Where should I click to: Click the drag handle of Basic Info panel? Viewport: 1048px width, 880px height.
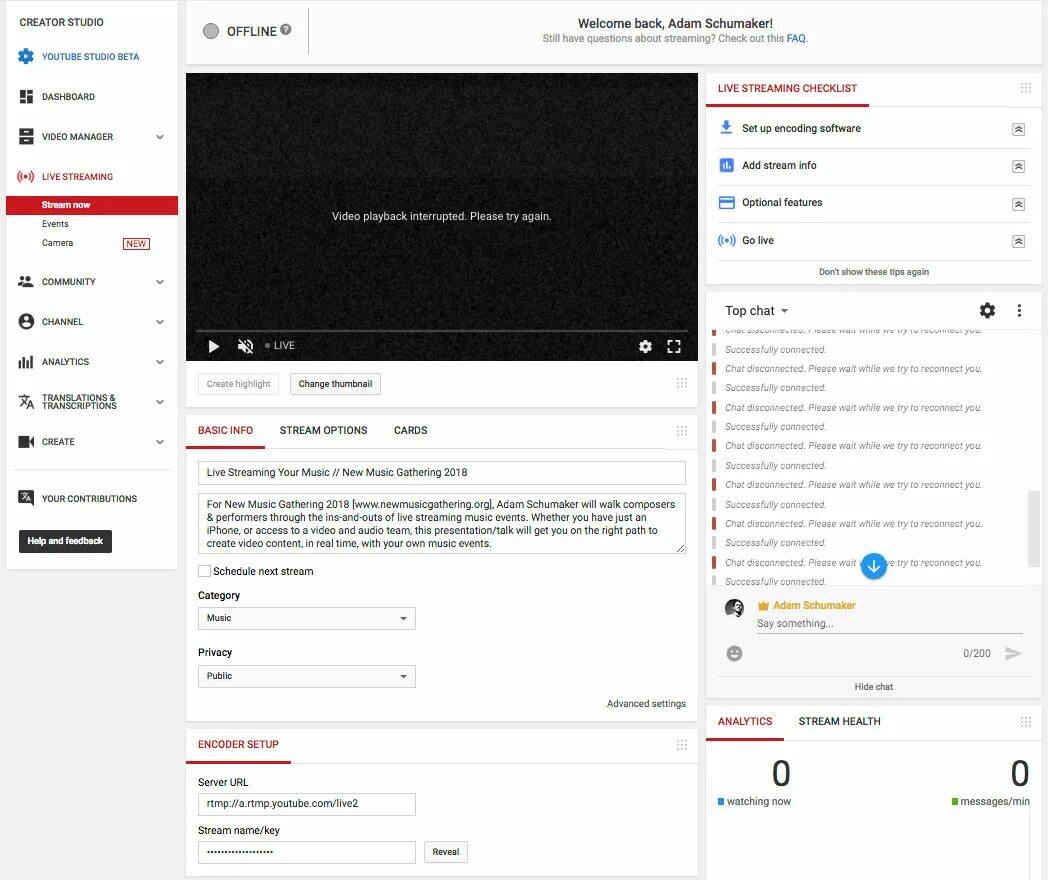[681, 431]
